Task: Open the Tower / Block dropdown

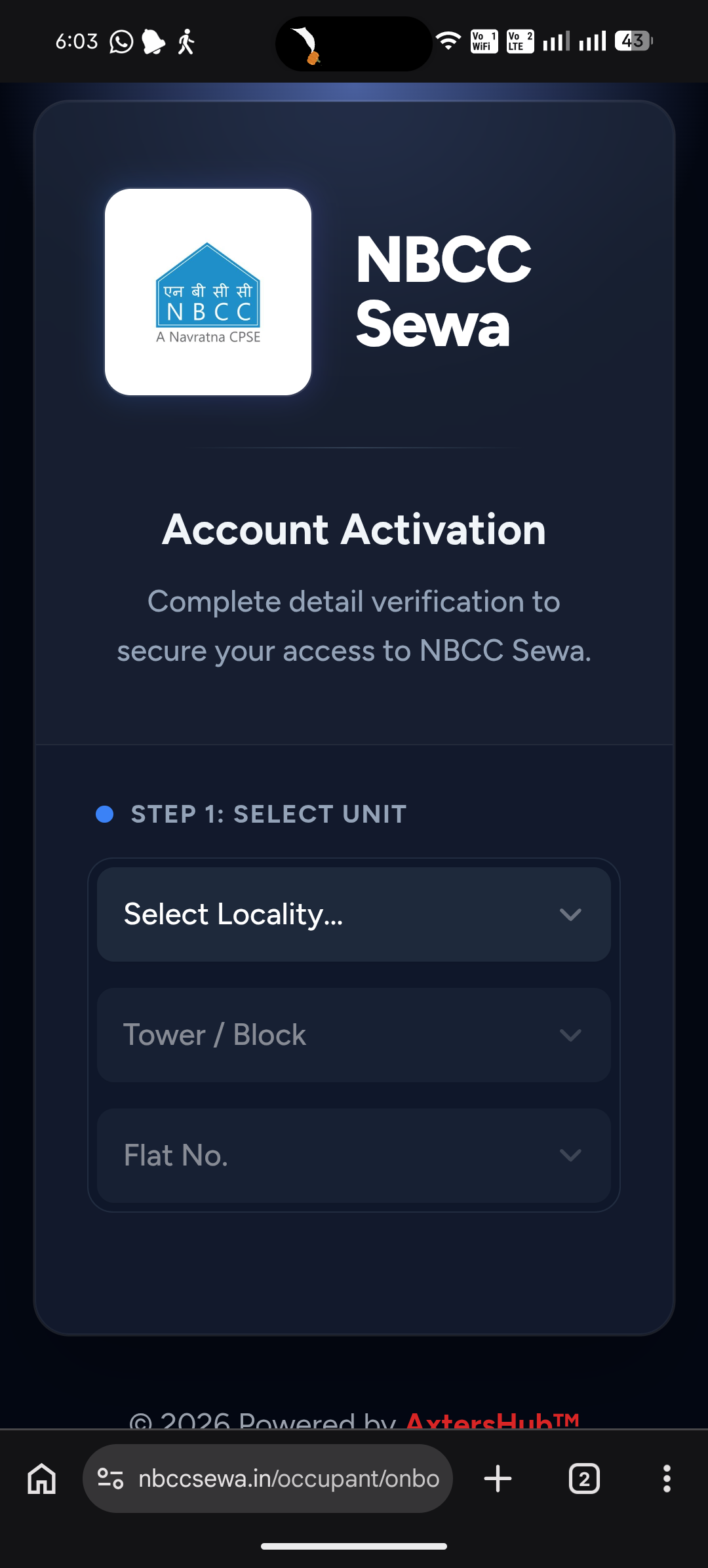Action: pyautogui.click(x=353, y=1035)
